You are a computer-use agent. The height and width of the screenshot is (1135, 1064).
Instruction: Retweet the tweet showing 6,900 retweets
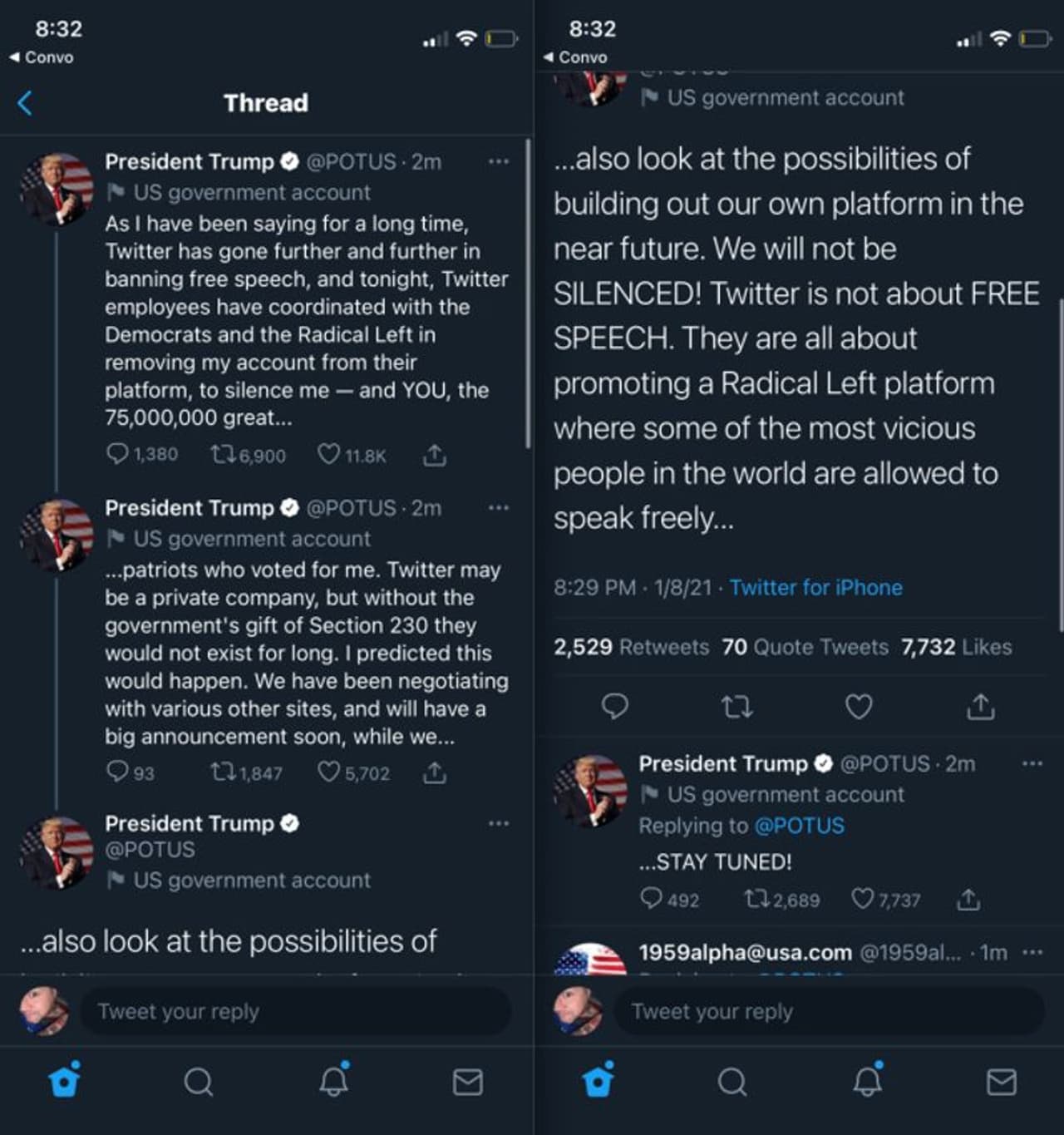click(222, 454)
